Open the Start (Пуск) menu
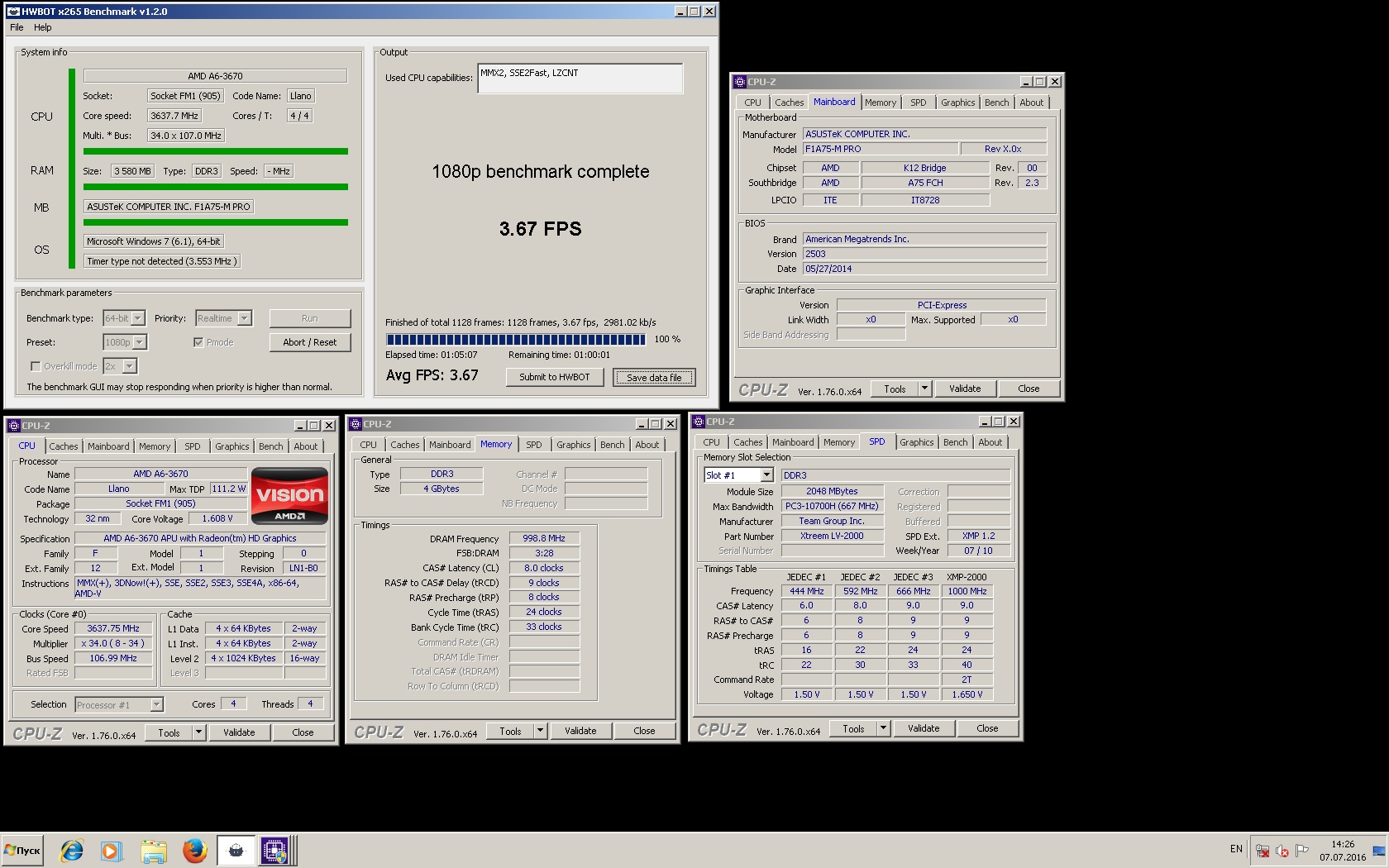Screen dimensions: 1389x868 click(22, 850)
